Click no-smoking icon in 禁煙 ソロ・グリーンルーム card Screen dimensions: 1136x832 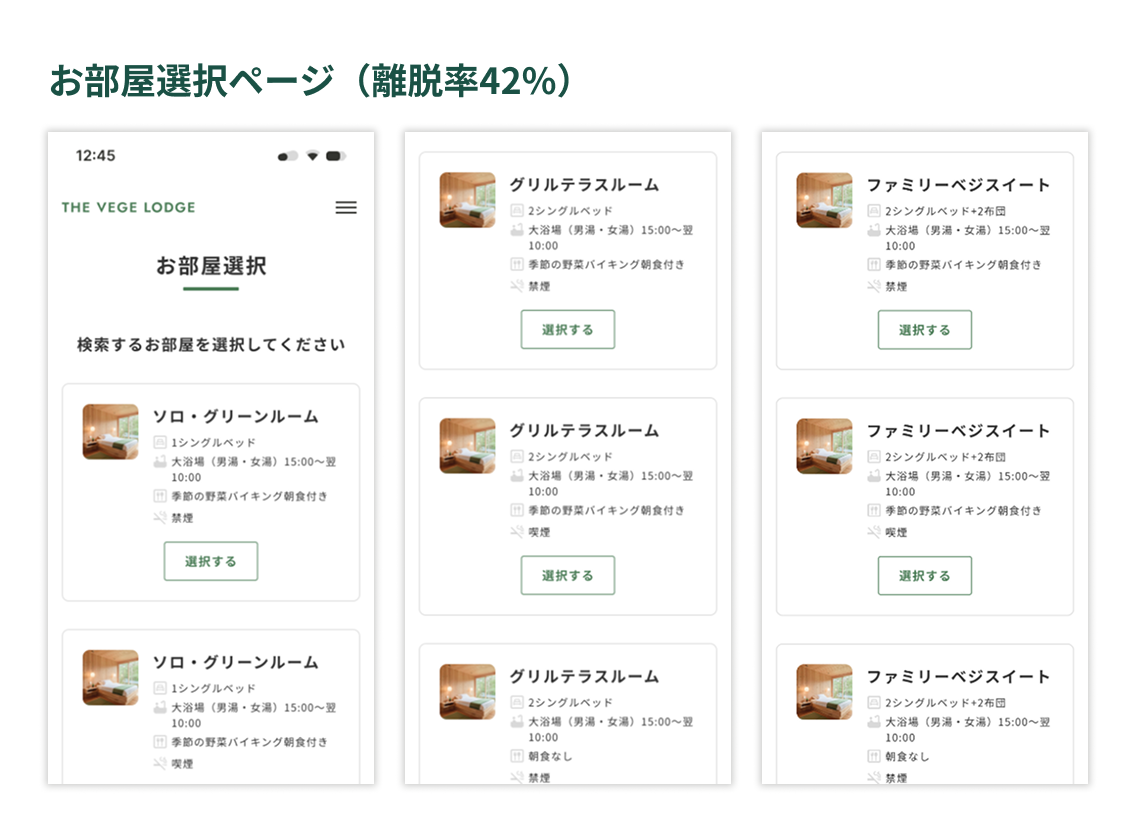pos(160,517)
